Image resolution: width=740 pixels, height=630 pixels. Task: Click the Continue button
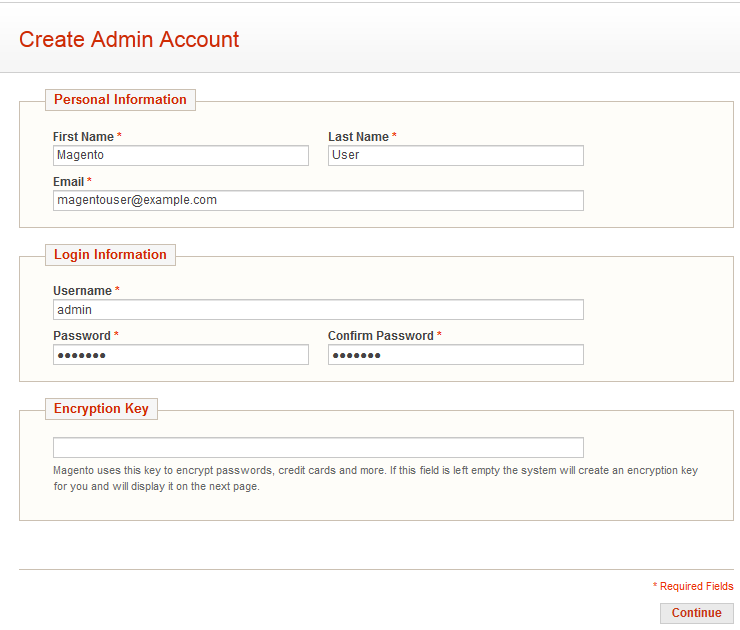pyautogui.click(x=697, y=613)
